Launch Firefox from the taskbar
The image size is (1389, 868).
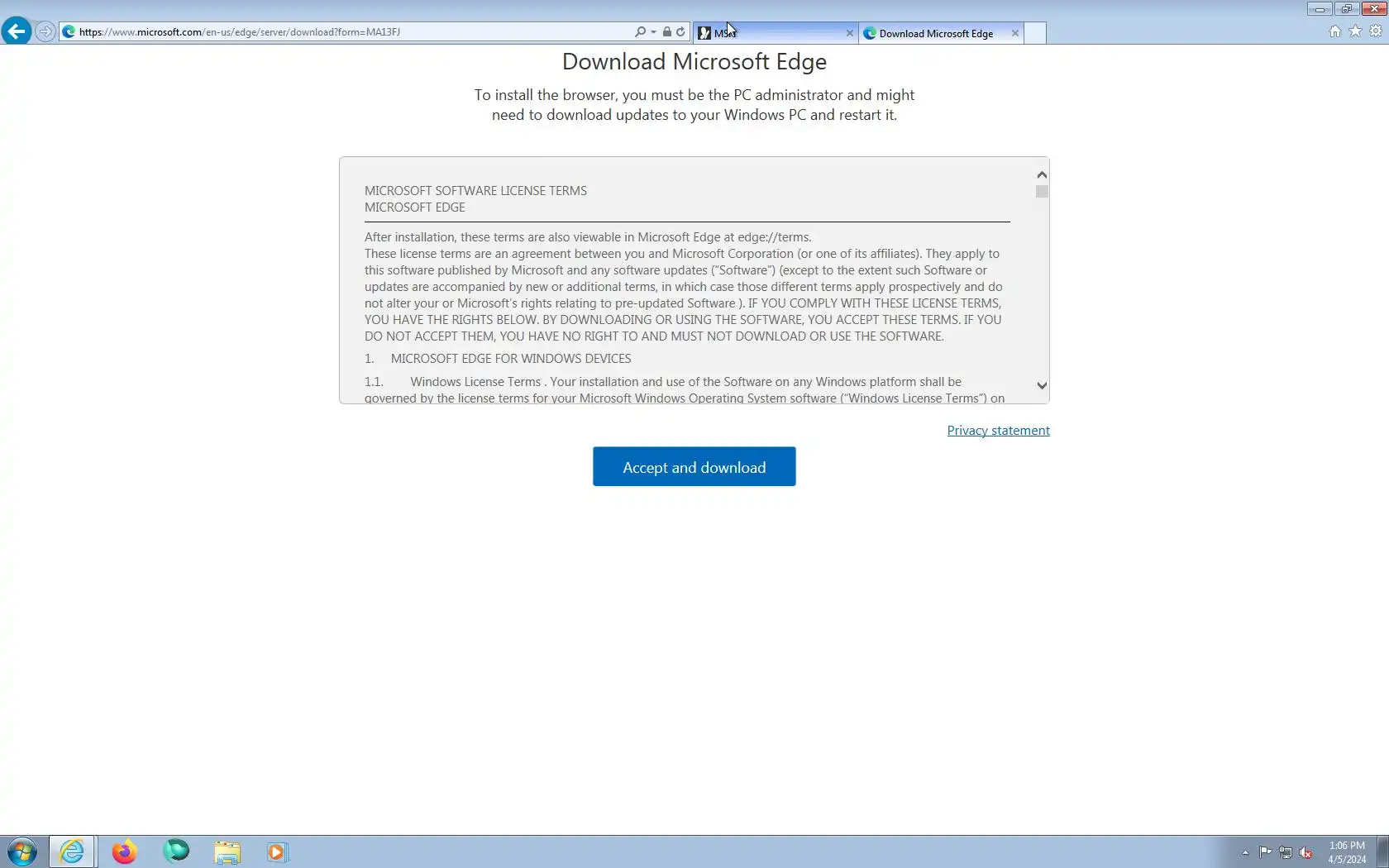(x=124, y=851)
